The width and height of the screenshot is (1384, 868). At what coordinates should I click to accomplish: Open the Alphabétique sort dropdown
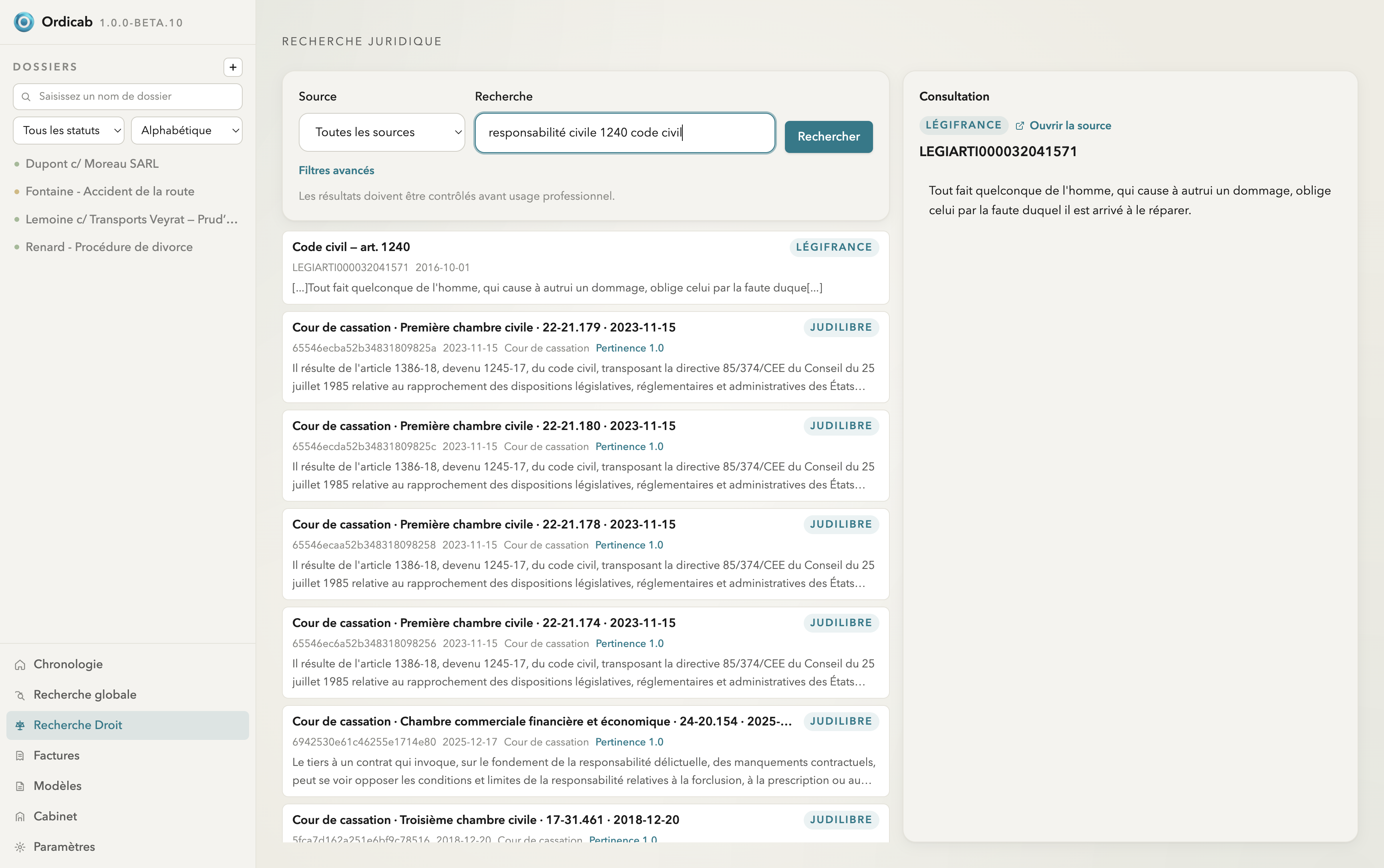(x=187, y=130)
